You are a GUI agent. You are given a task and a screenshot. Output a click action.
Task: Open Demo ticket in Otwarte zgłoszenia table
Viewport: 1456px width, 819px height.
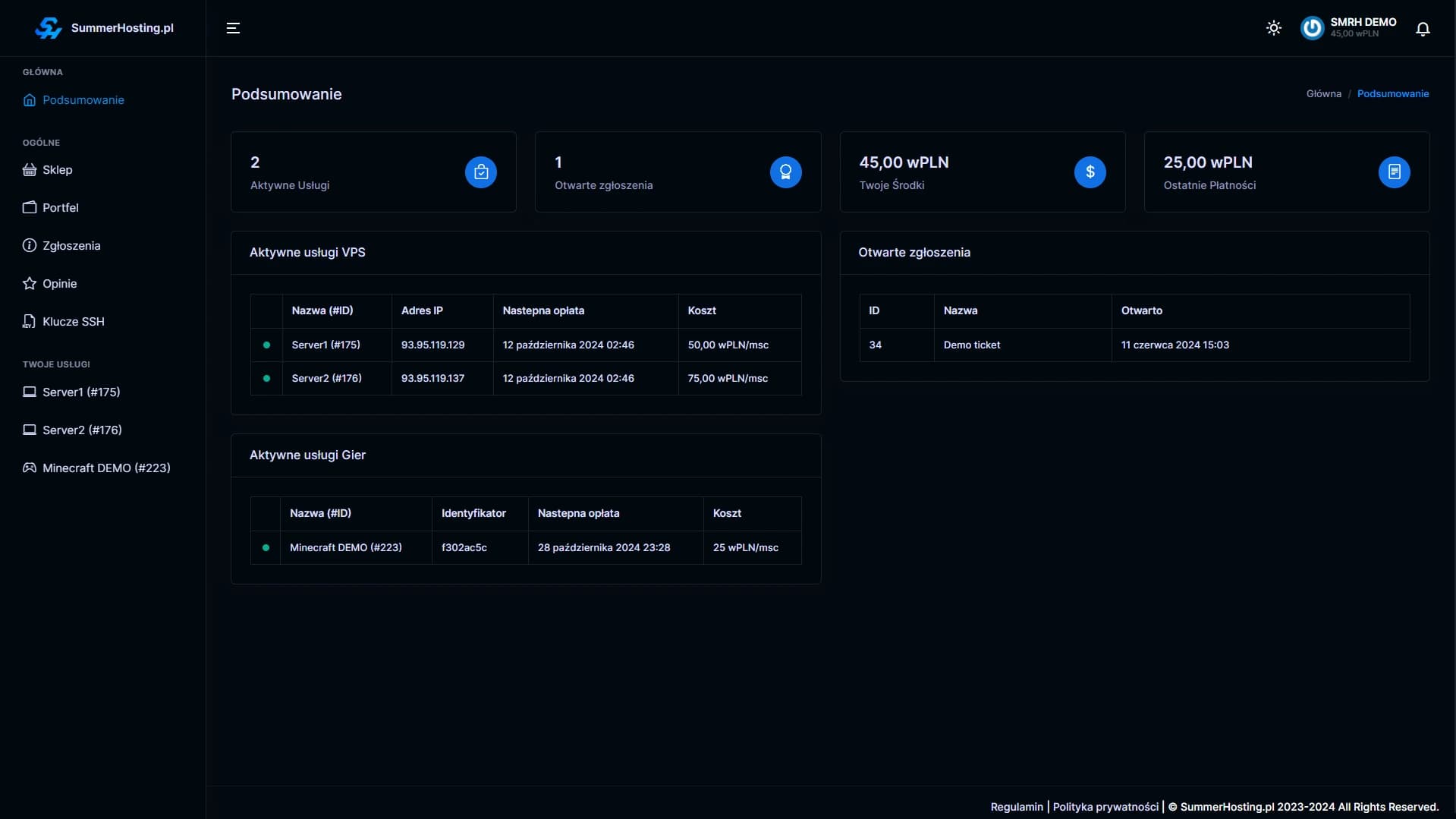click(x=972, y=345)
